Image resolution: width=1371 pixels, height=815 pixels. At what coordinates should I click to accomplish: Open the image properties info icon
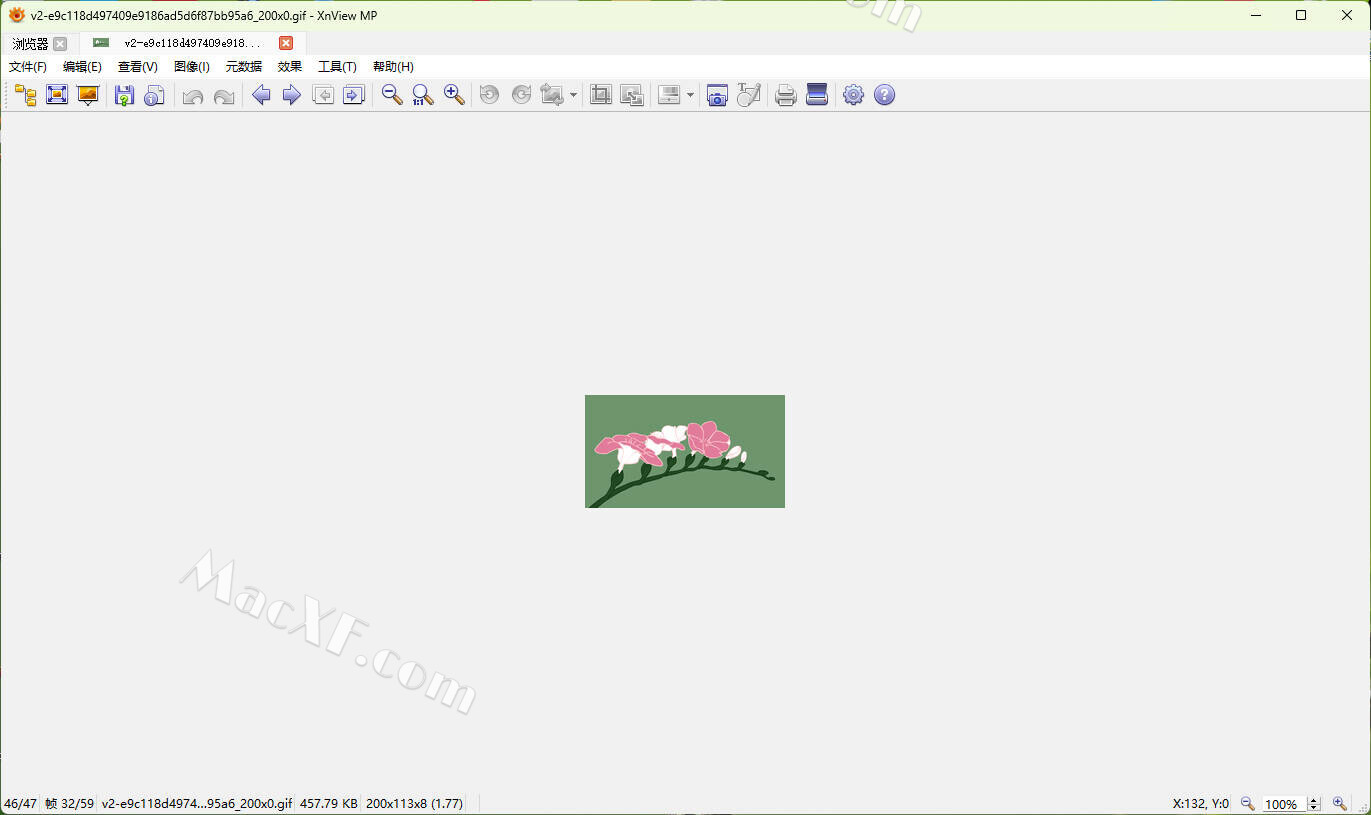tap(154, 95)
